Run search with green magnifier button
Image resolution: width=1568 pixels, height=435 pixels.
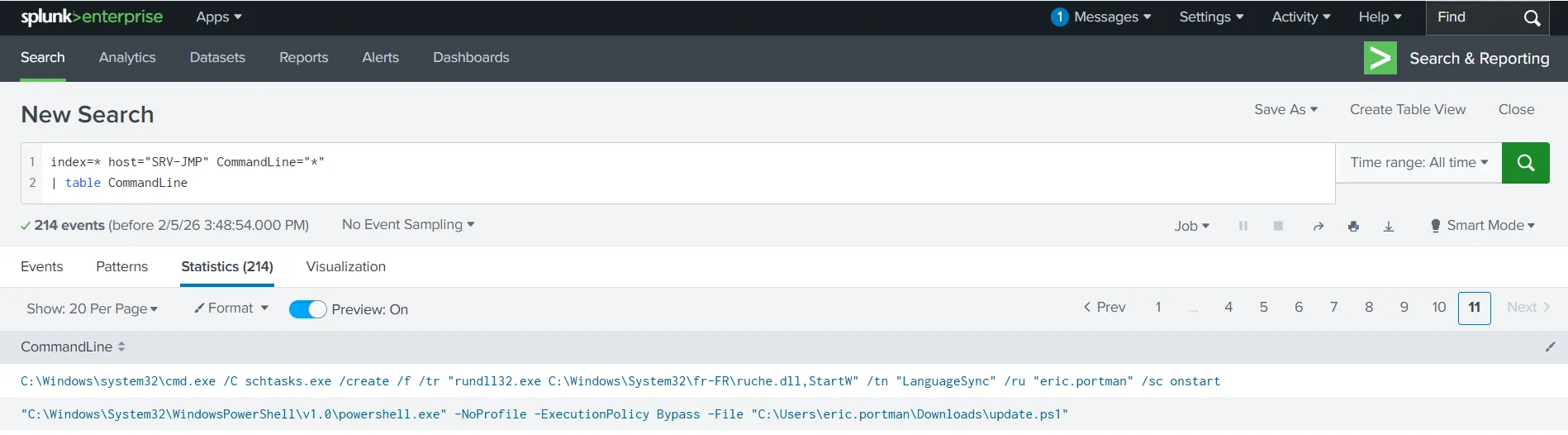1525,163
